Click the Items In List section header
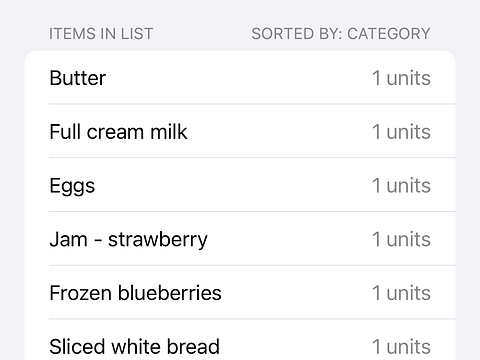Viewport: 480px width, 360px height. (x=101, y=34)
